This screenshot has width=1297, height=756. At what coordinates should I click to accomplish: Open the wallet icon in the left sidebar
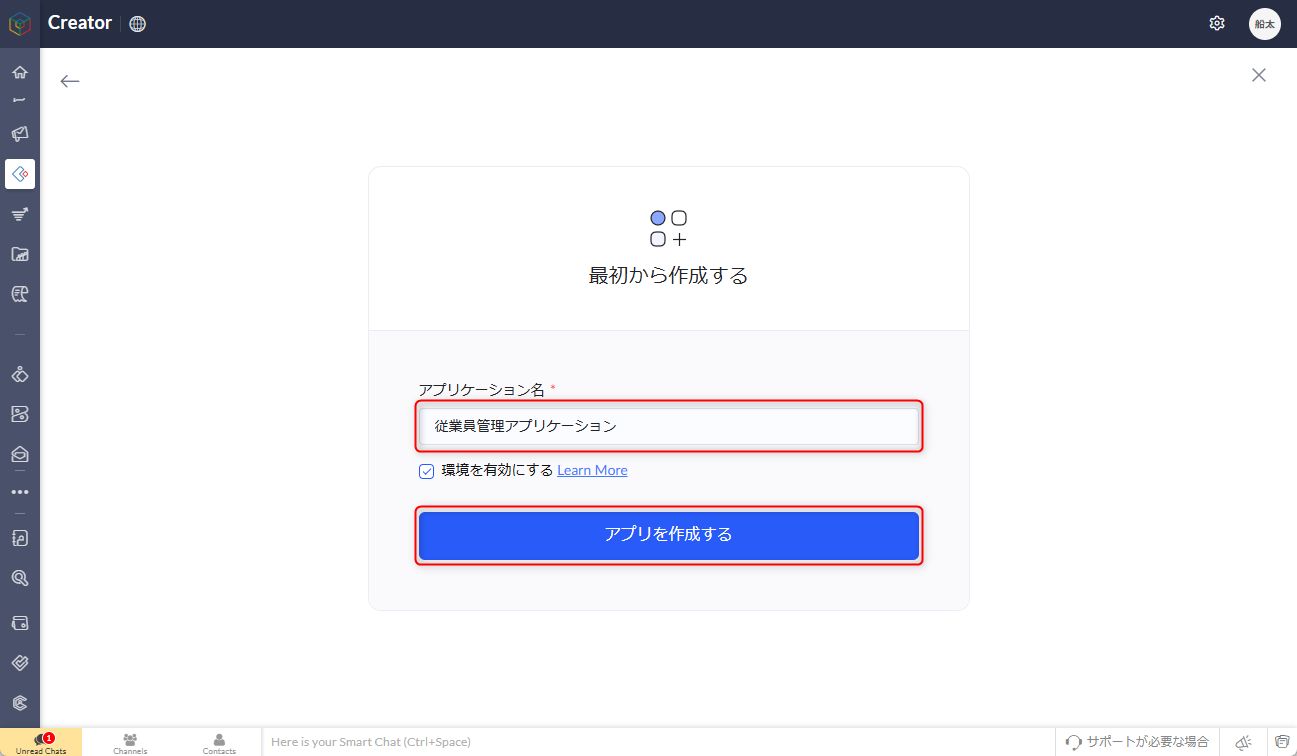tap(20, 622)
